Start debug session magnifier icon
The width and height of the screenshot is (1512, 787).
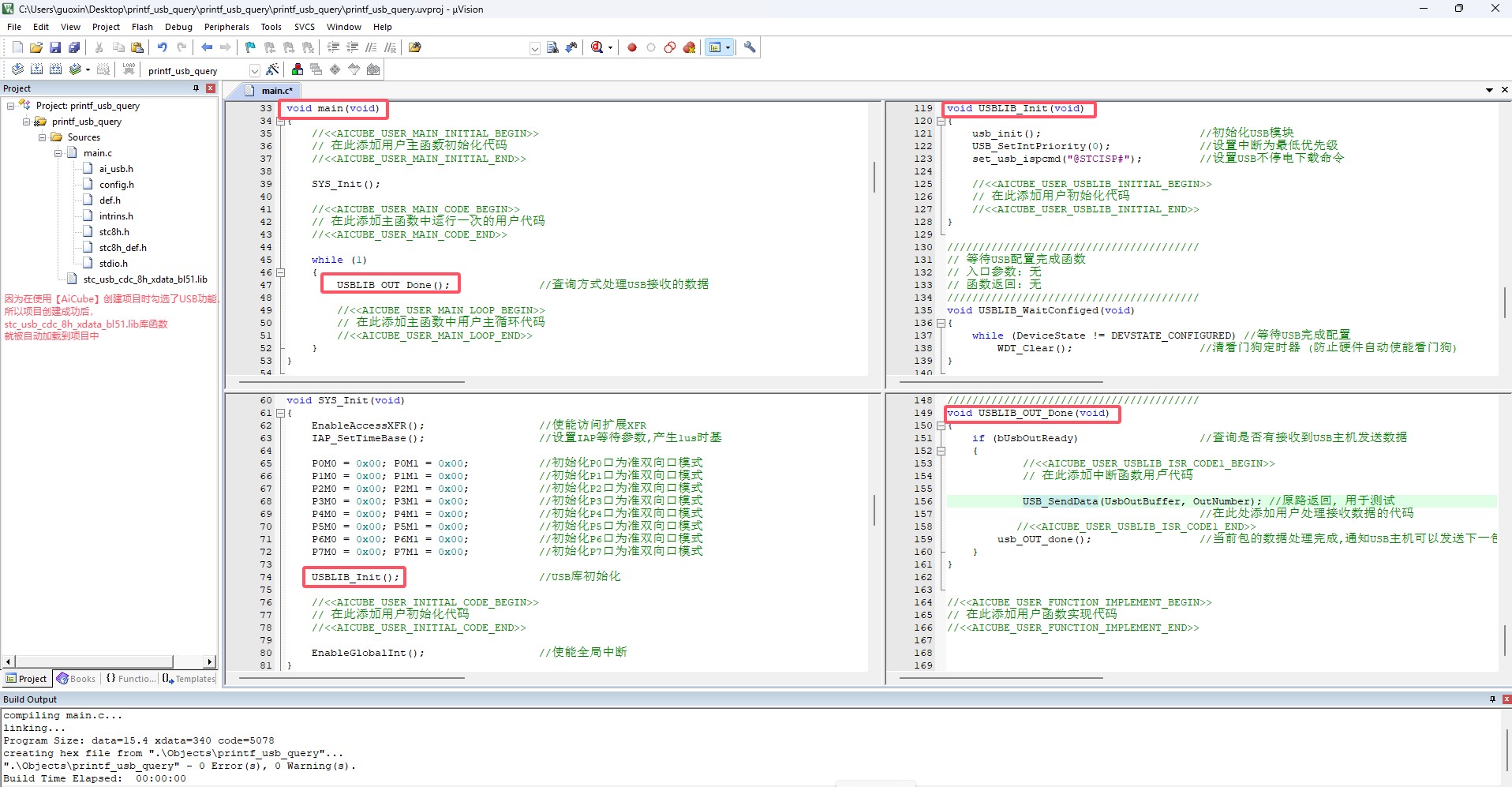[597, 47]
